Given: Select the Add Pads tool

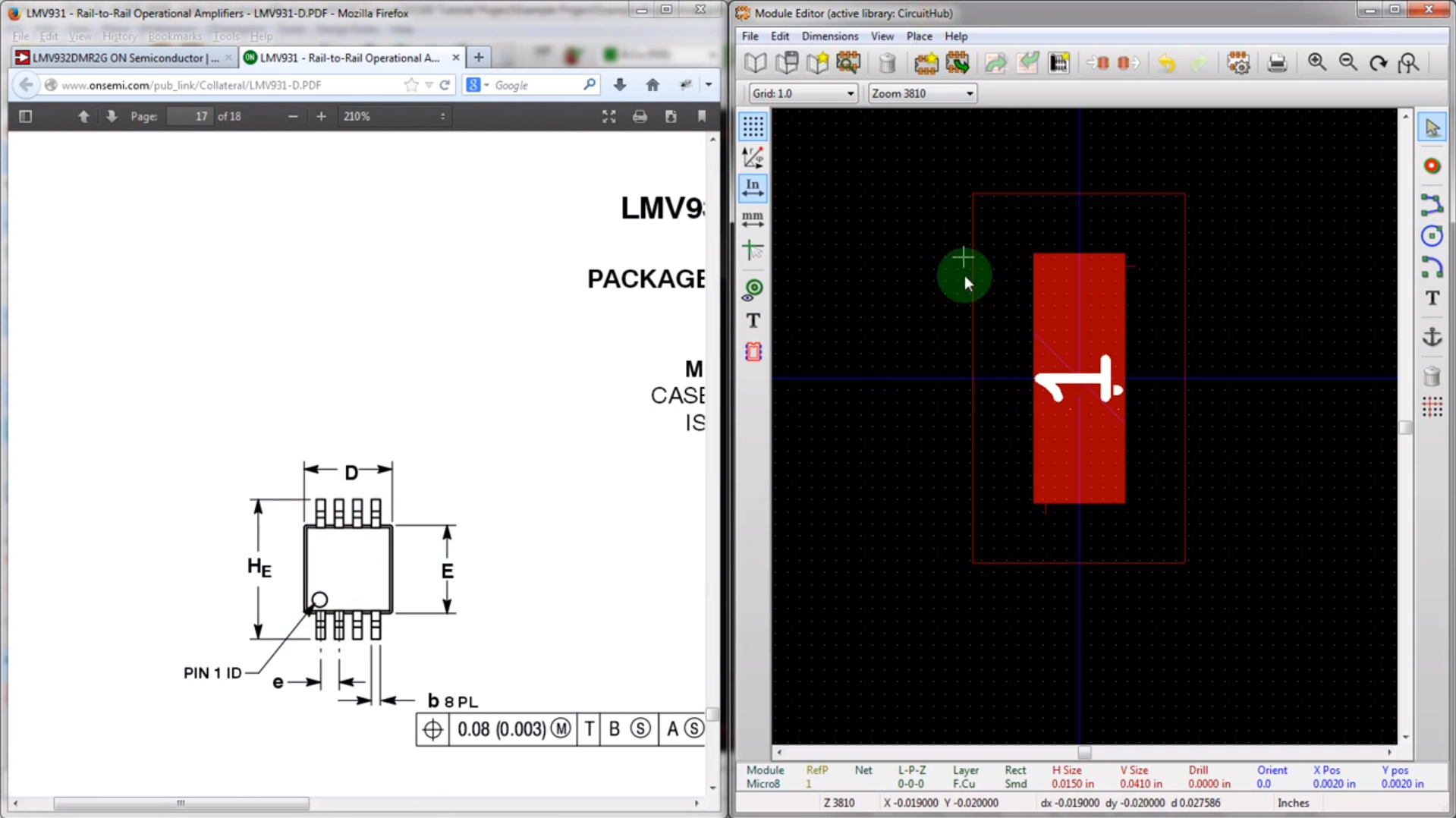Looking at the screenshot, I should (1432, 166).
